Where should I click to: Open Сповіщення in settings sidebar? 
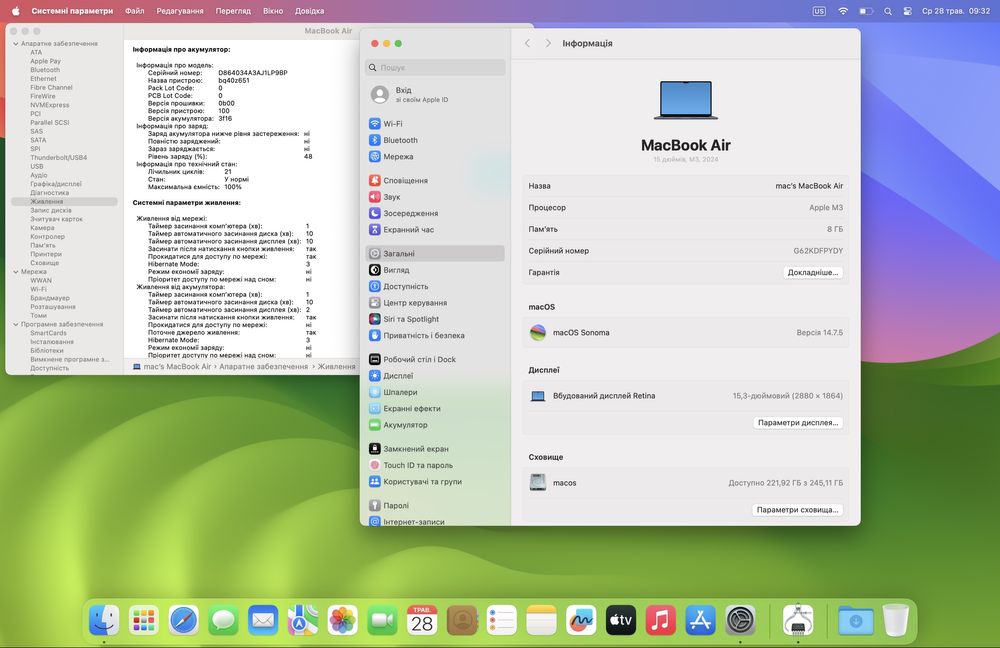click(435, 180)
